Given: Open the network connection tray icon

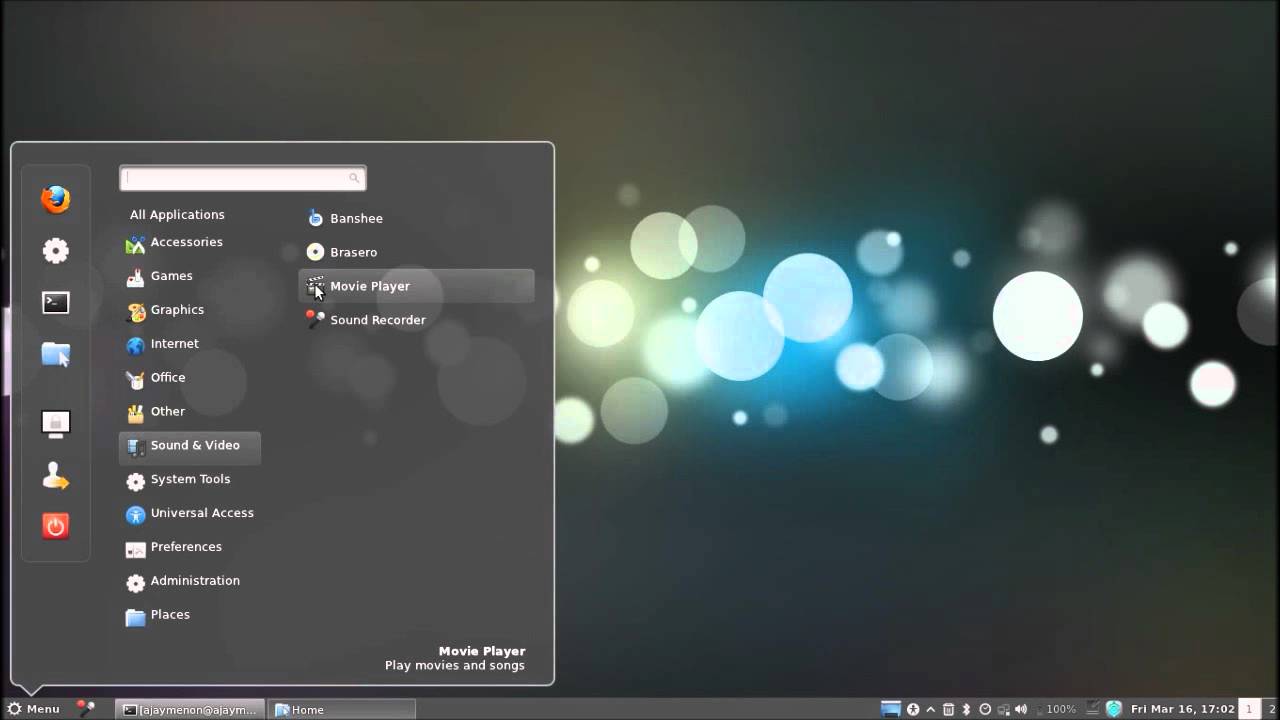Looking at the screenshot, I should pyautogui.click(x=1003, y=710).
